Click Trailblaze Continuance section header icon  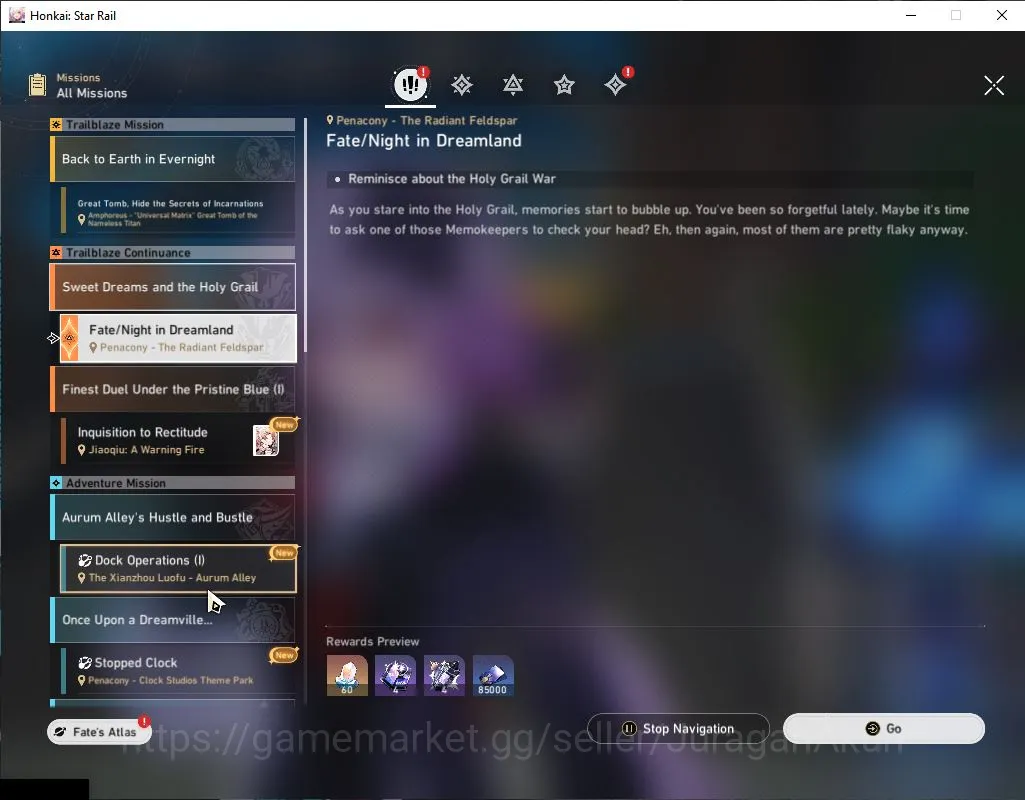pyautogui.click(x=56, y=253)
